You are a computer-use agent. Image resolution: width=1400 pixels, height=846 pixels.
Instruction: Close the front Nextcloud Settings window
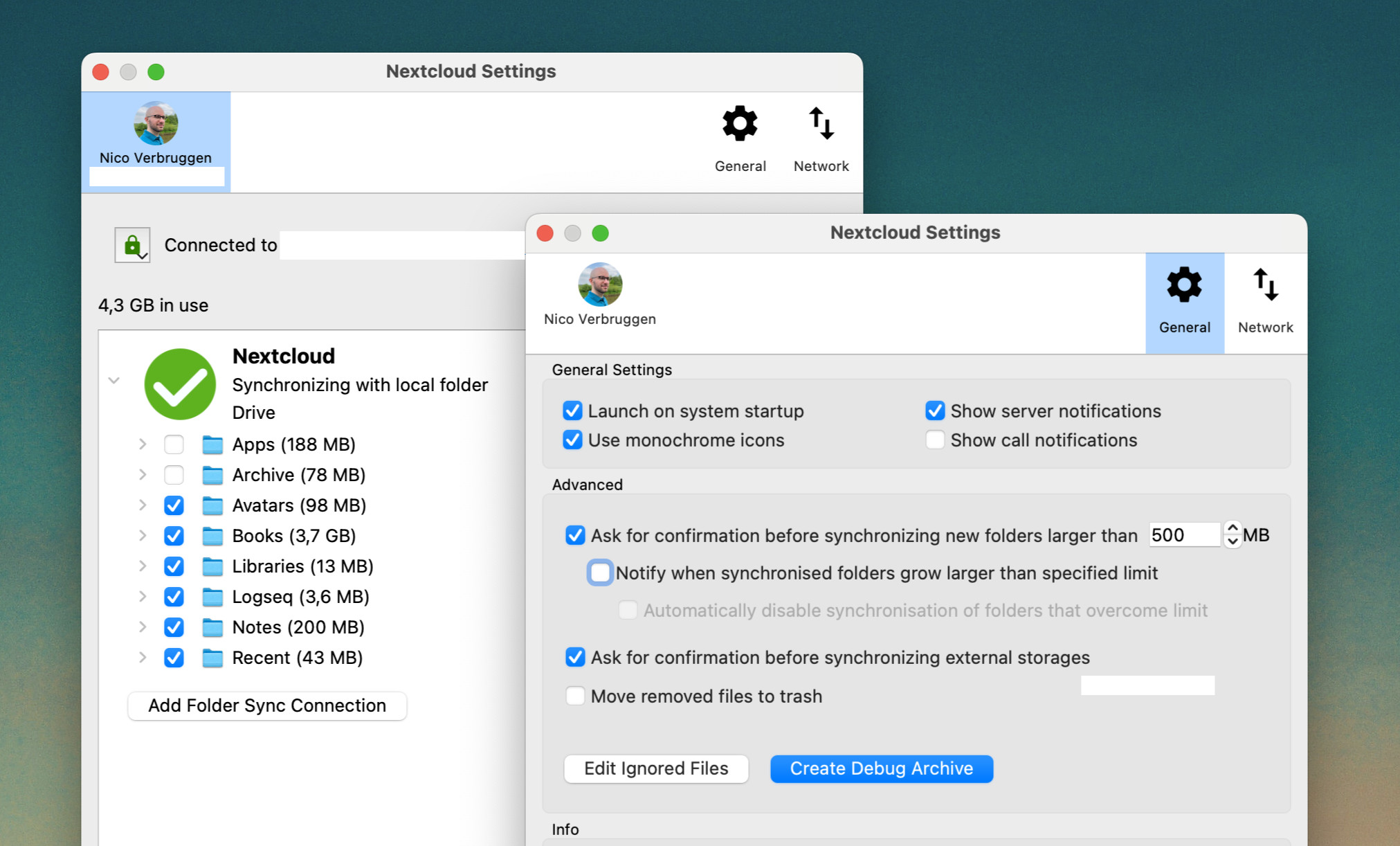(x=545, y=233)
